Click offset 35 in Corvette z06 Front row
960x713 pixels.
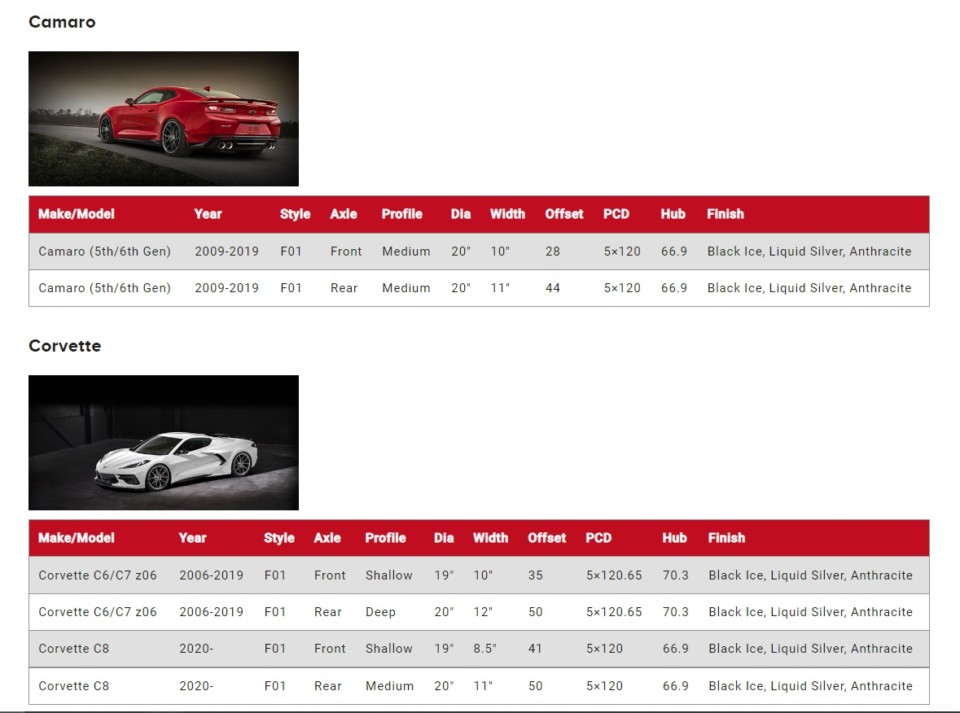tap(536, 575)
